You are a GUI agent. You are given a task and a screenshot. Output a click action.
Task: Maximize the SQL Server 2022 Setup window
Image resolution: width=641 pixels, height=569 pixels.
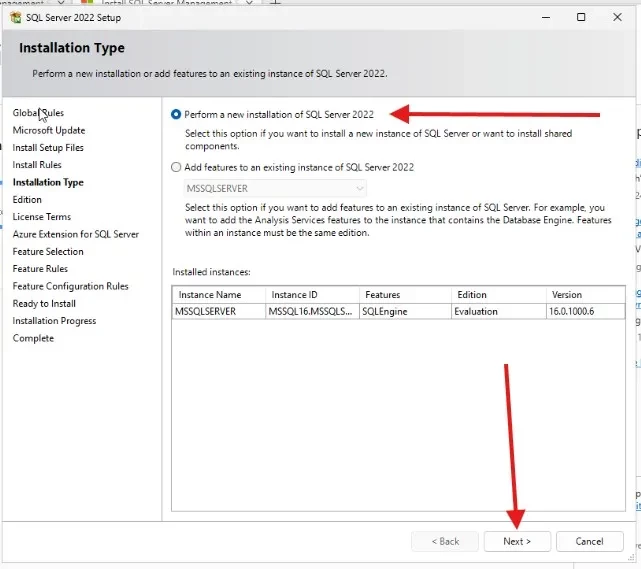coord(581,17)
